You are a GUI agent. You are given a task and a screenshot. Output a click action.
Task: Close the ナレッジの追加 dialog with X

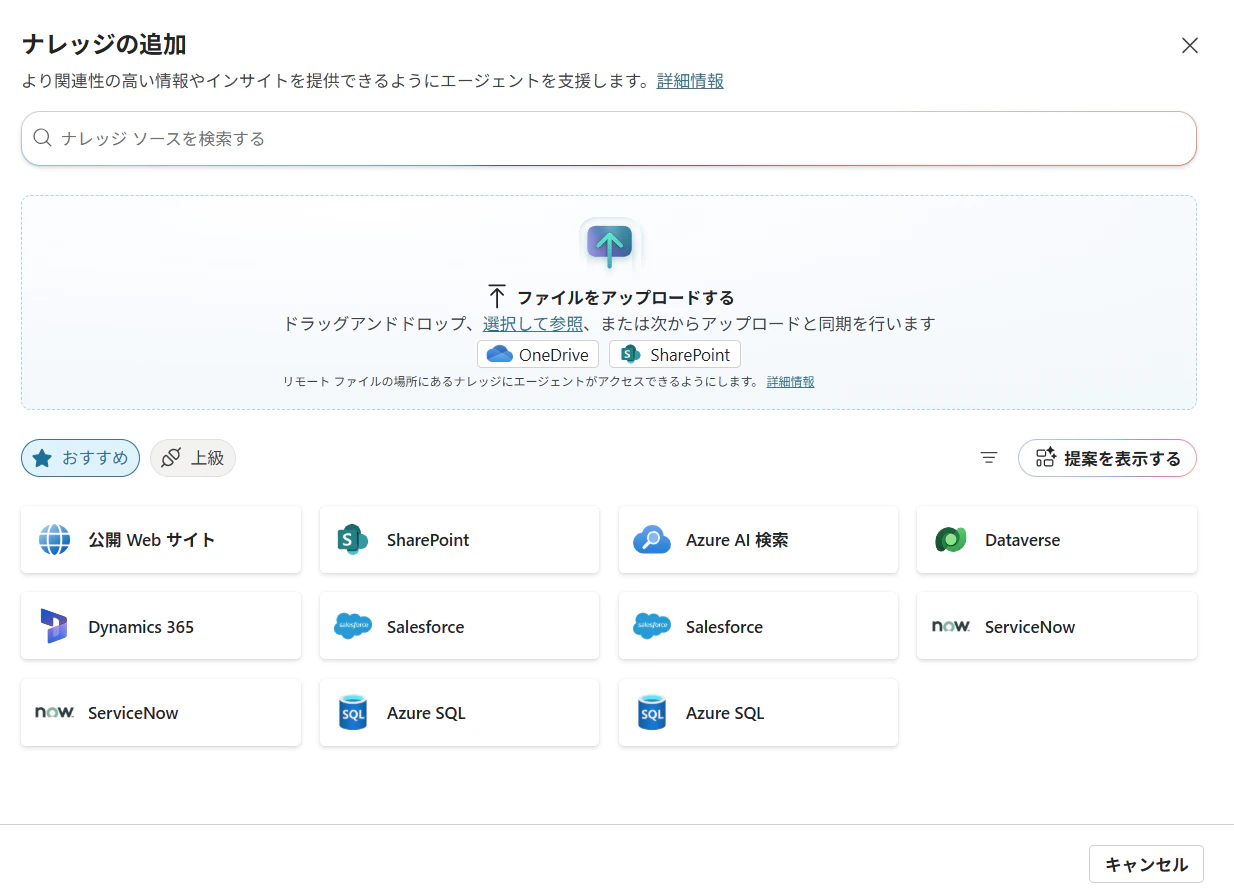pos(1189,45)
